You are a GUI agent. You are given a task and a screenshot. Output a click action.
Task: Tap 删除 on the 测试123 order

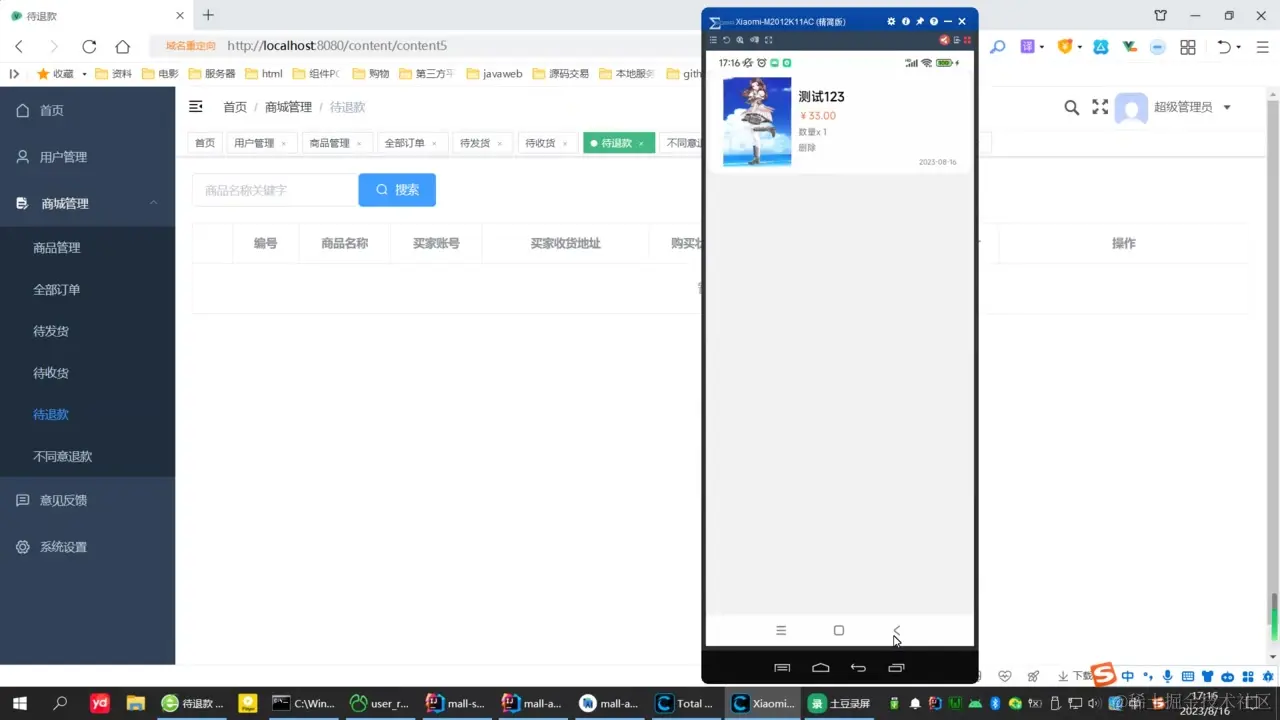807,148
